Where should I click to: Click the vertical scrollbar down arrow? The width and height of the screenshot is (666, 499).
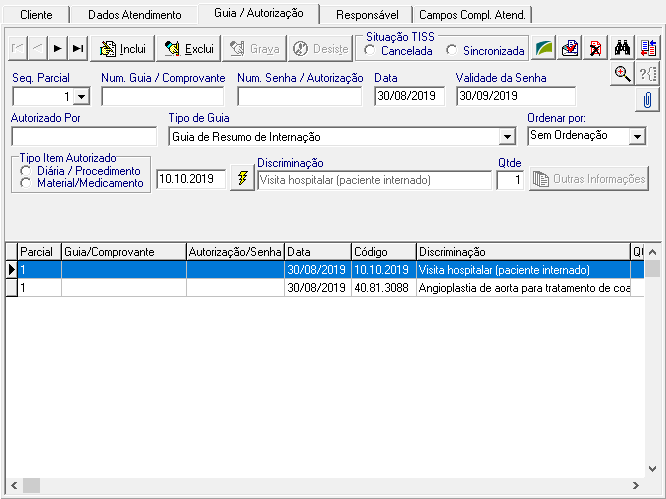(x=653, y=469)
